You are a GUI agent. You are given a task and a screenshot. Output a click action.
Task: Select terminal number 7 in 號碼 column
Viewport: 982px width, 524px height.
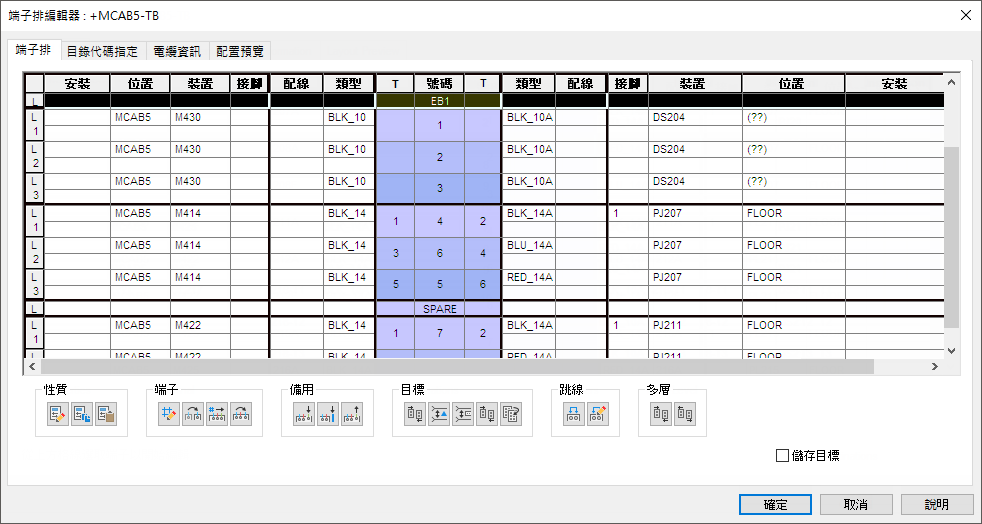click(439, 333)
